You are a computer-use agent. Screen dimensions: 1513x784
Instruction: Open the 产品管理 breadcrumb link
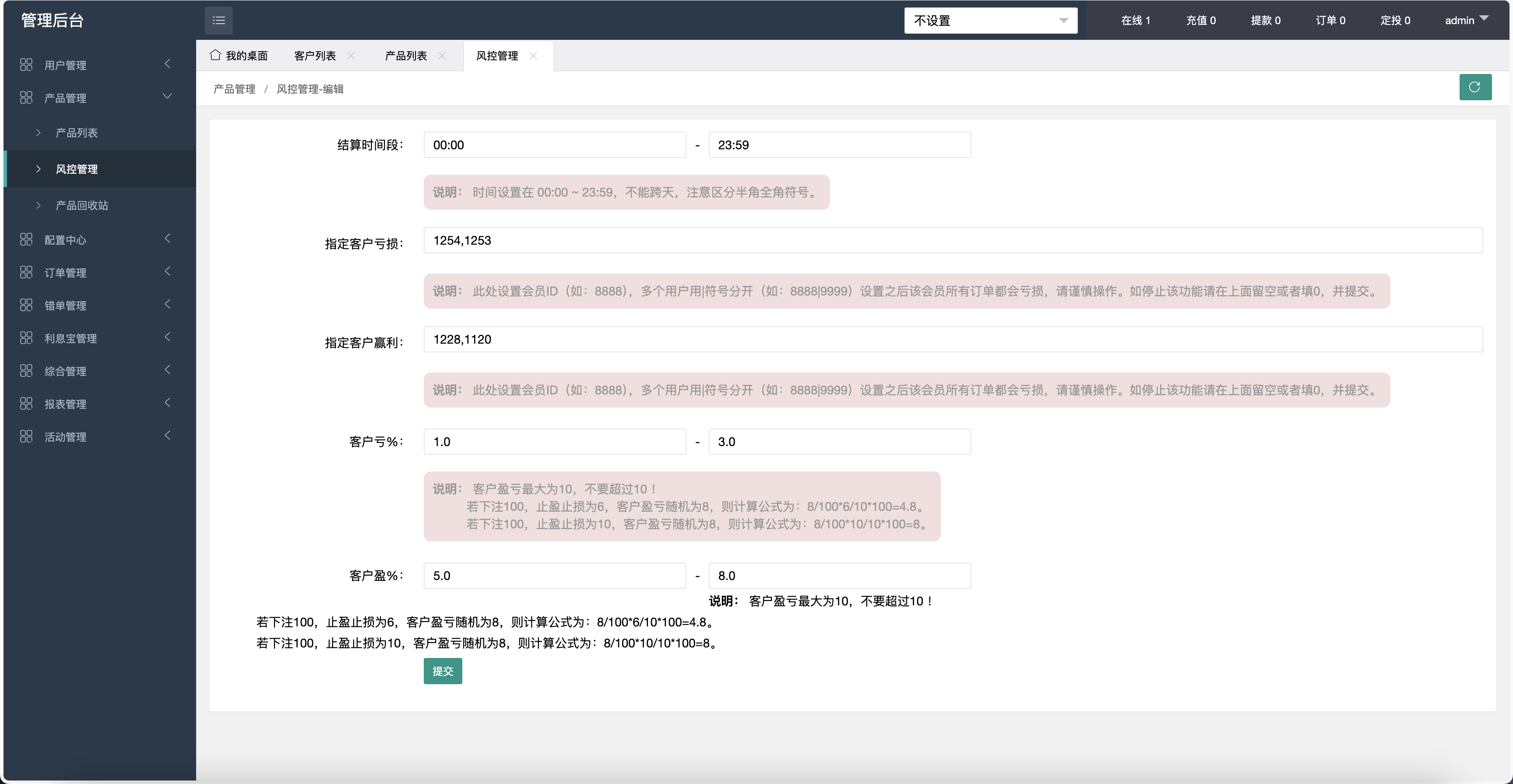pos(234,89)
